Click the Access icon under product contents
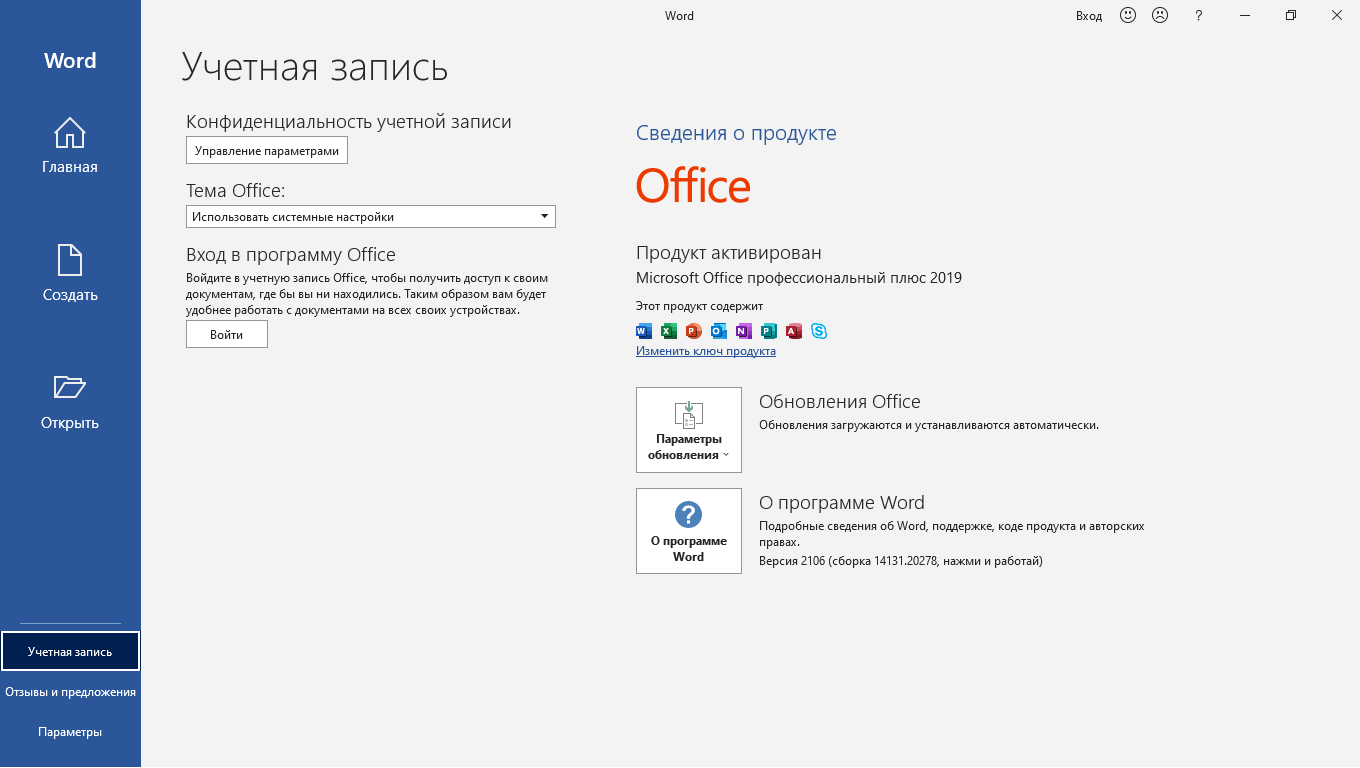The image size is (1360, 768). 795,331
